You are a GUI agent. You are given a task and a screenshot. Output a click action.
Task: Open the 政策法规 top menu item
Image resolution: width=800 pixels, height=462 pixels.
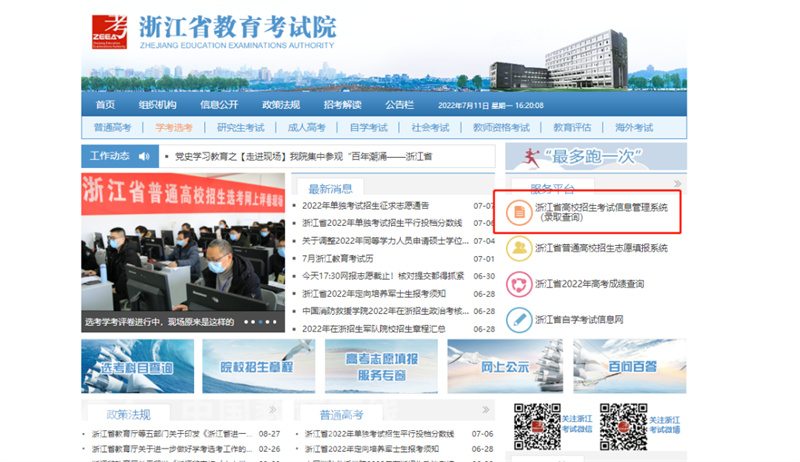281,105
